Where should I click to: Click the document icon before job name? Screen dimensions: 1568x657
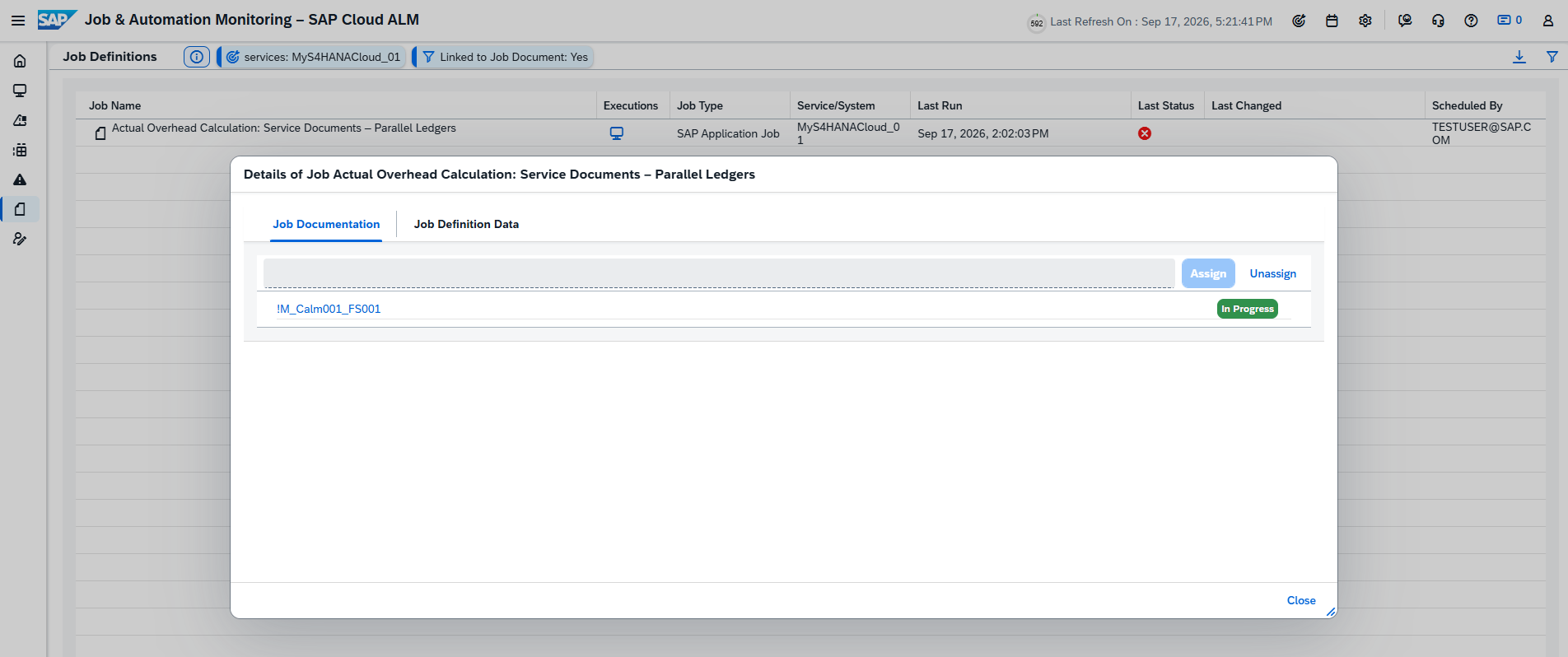click(x=100, y=133)
